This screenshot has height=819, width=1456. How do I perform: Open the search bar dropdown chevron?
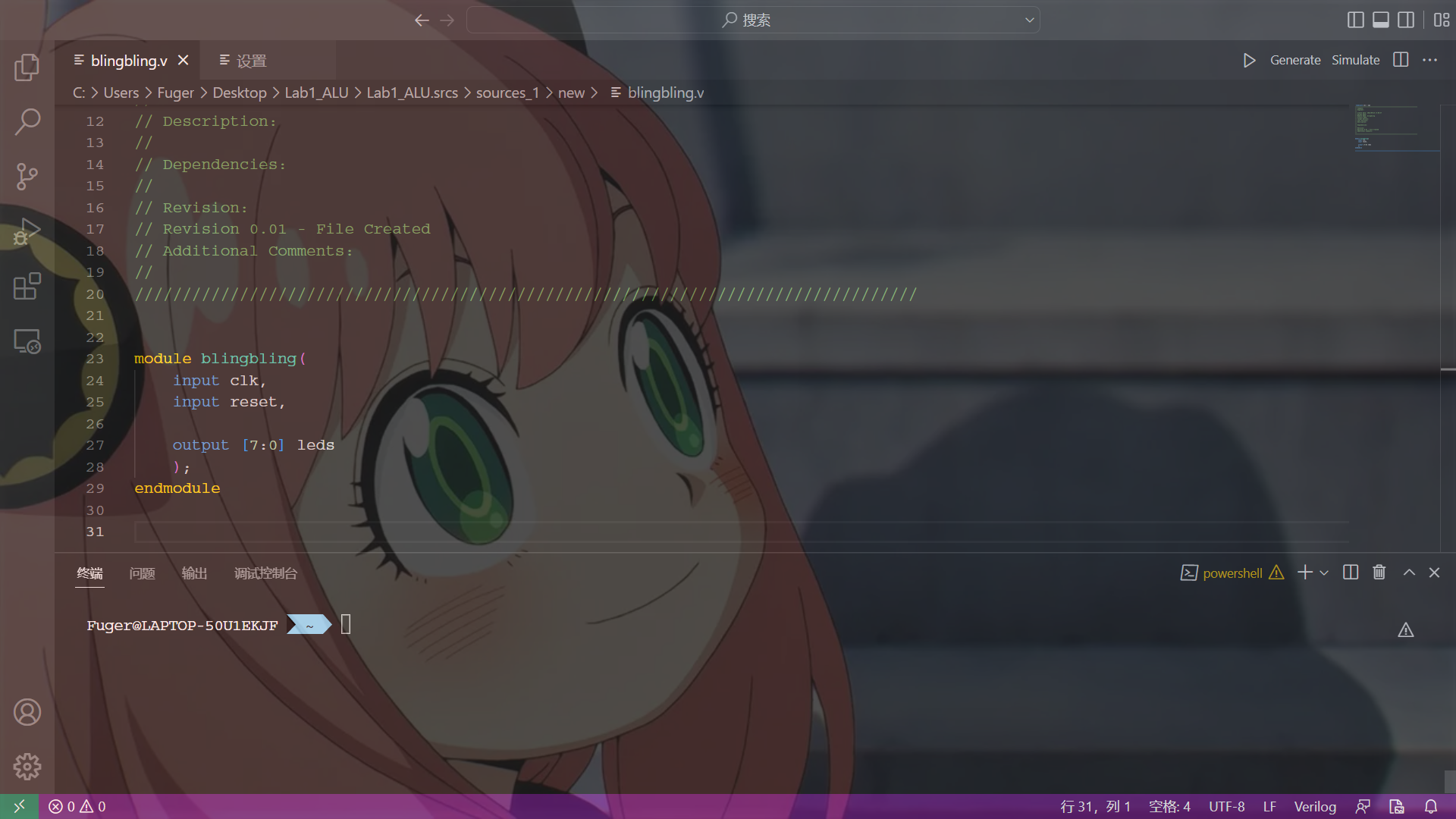(1029, 20)
